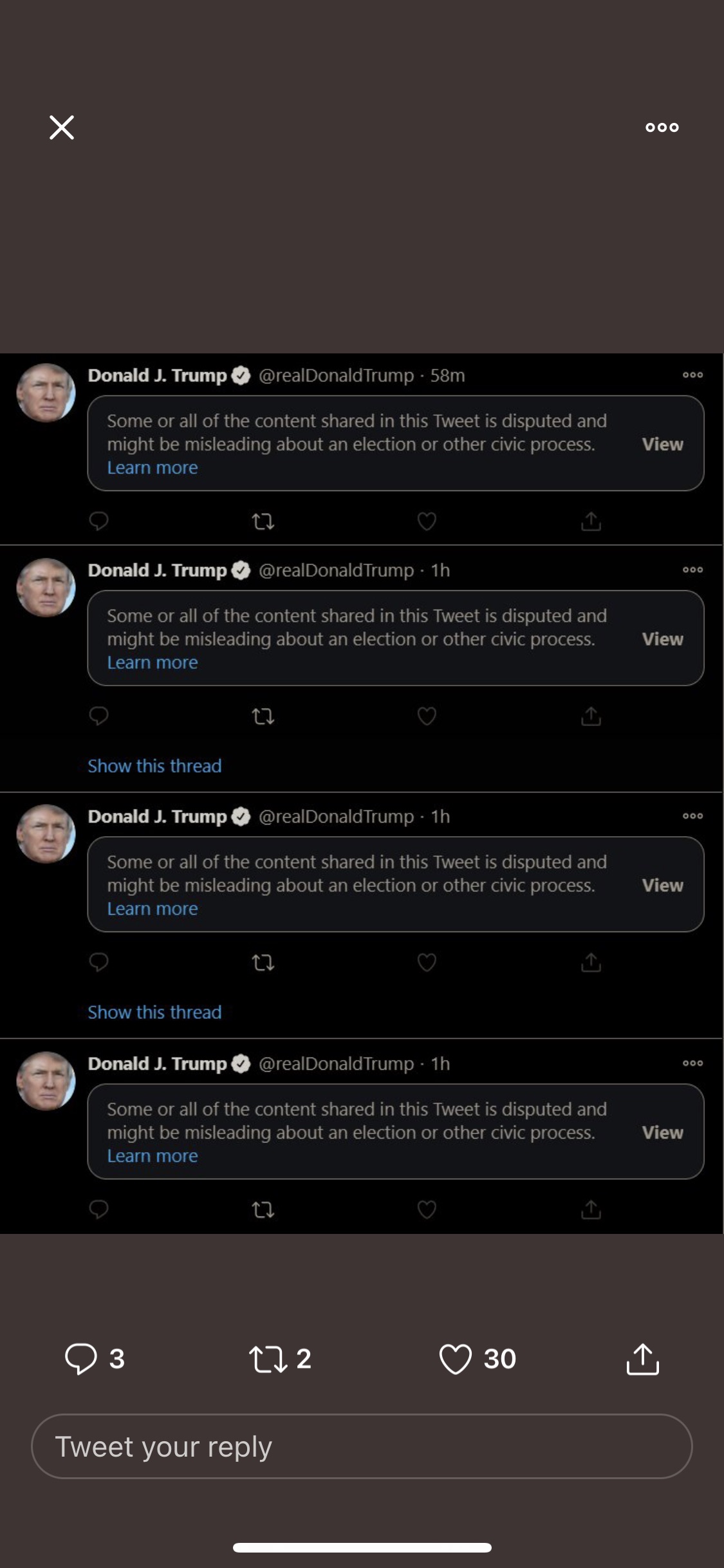The width and height of the screenshot is (724, 1568).
Task: Tap the share icon under the bottom tweet
Action: coord(591,1209)
